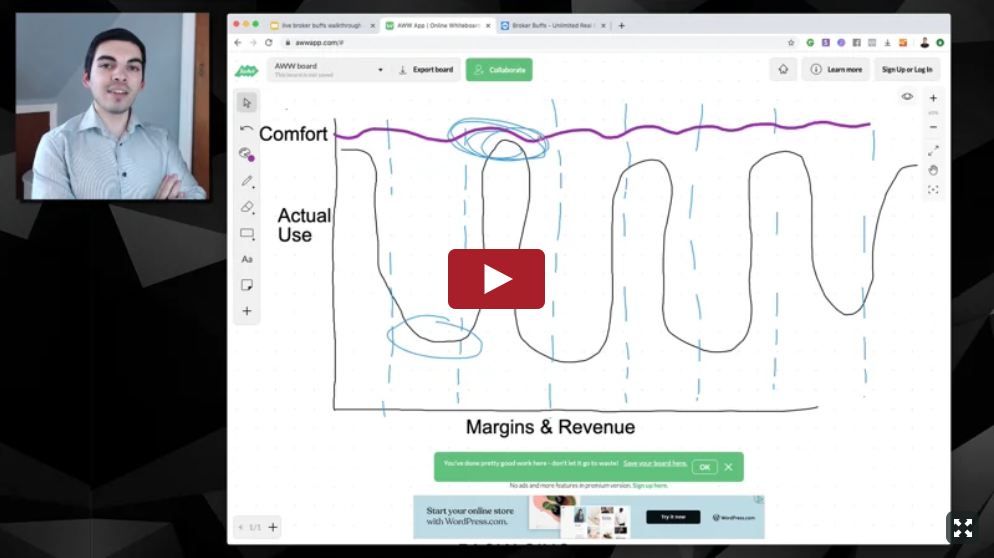This screenshot has height=558, width=994.
Task: Click Sign up here premium link
Action: (650, 486)
